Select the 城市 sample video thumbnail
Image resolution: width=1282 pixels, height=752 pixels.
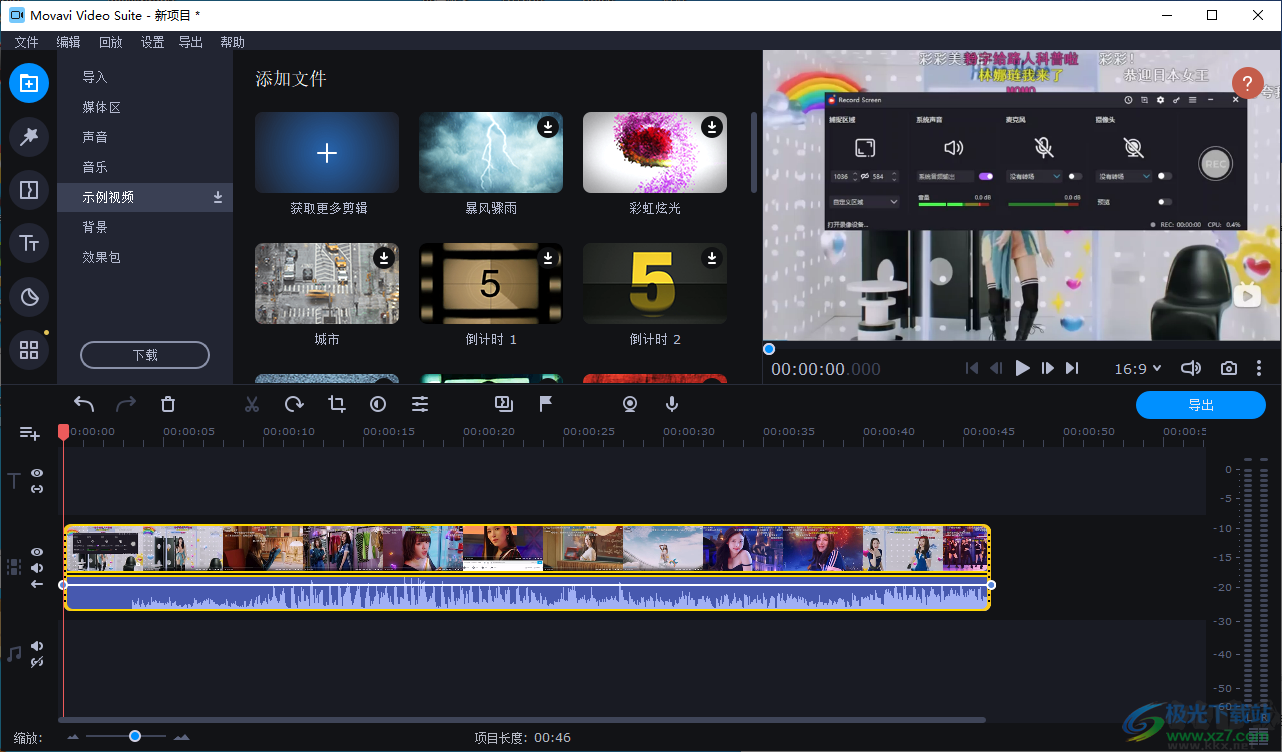pos(326,283)
